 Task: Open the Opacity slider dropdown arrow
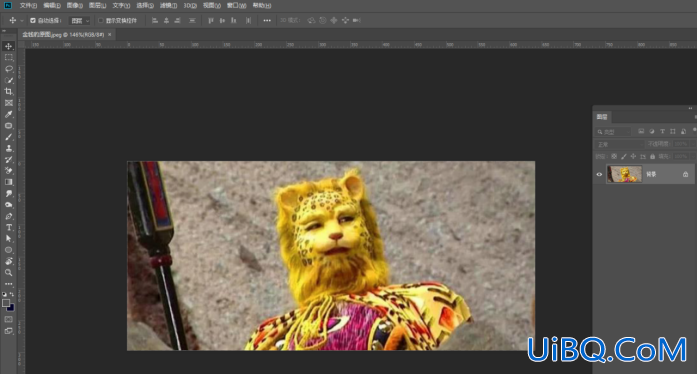click(x=693, y=144)
